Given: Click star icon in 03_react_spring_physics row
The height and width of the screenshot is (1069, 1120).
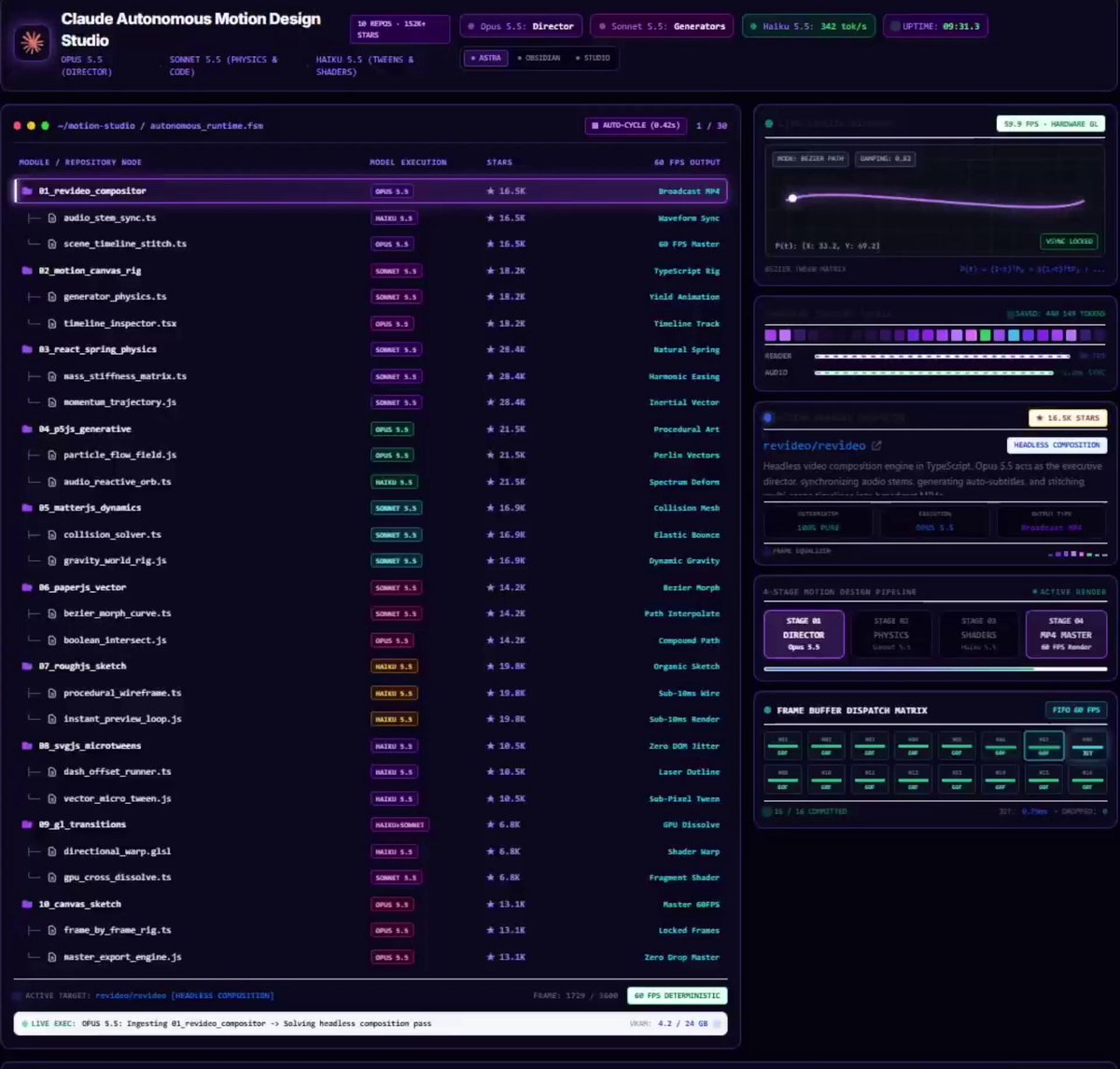Looking at the screenshot, I should point(491,350).
